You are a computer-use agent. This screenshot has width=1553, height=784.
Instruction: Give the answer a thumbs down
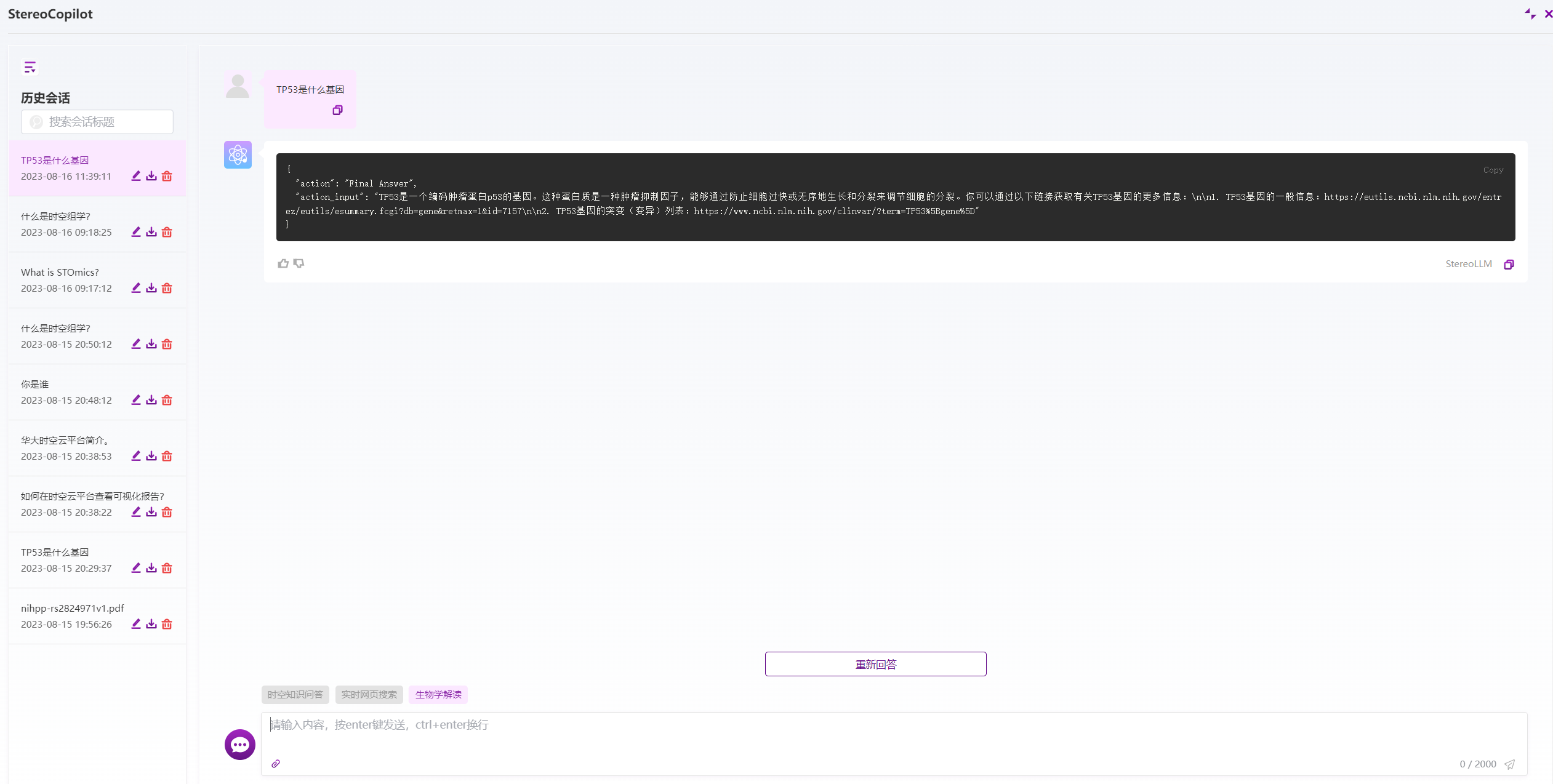(x=299, y=263)
